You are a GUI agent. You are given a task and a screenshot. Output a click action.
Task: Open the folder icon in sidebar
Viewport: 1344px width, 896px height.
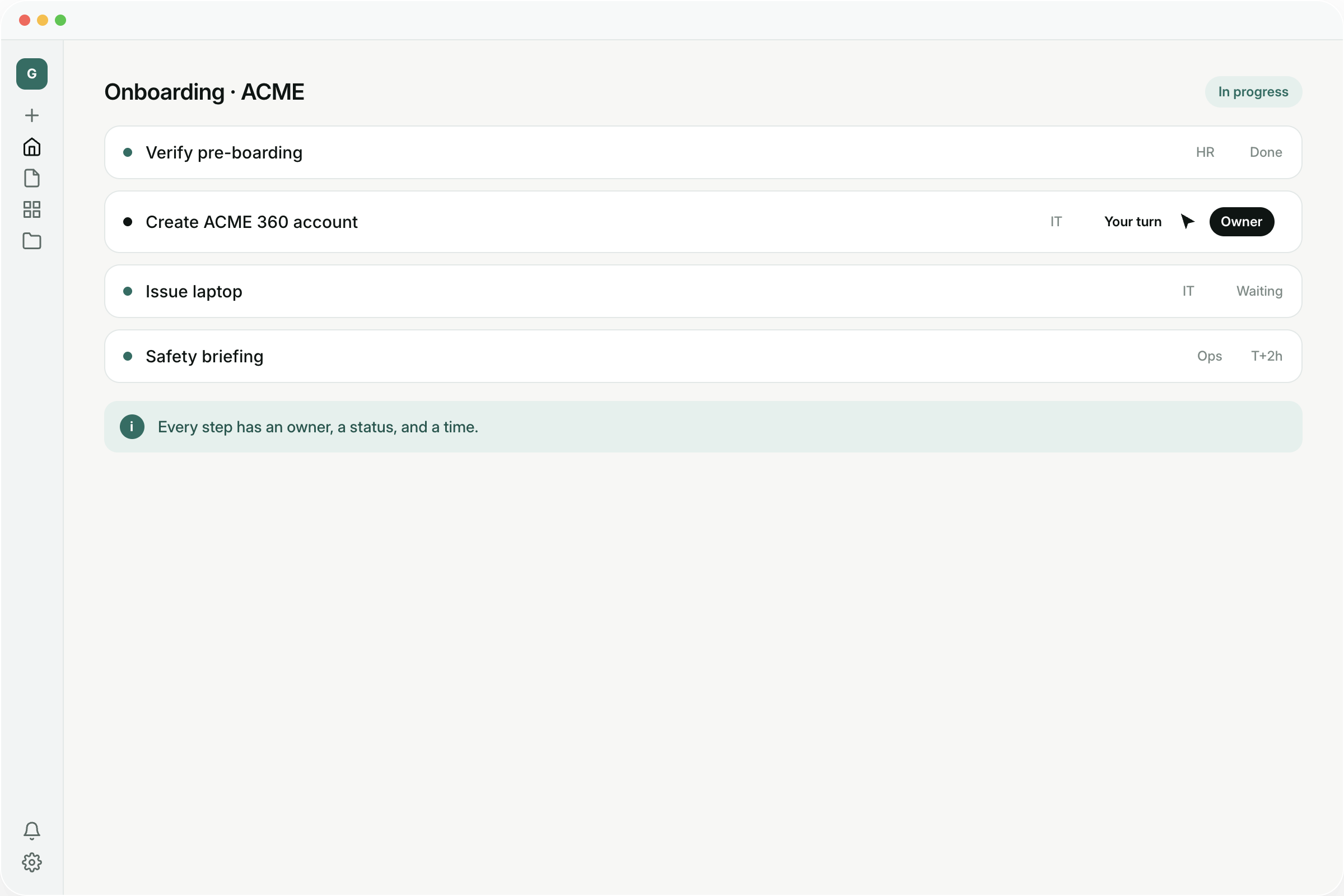pos(32,241)
